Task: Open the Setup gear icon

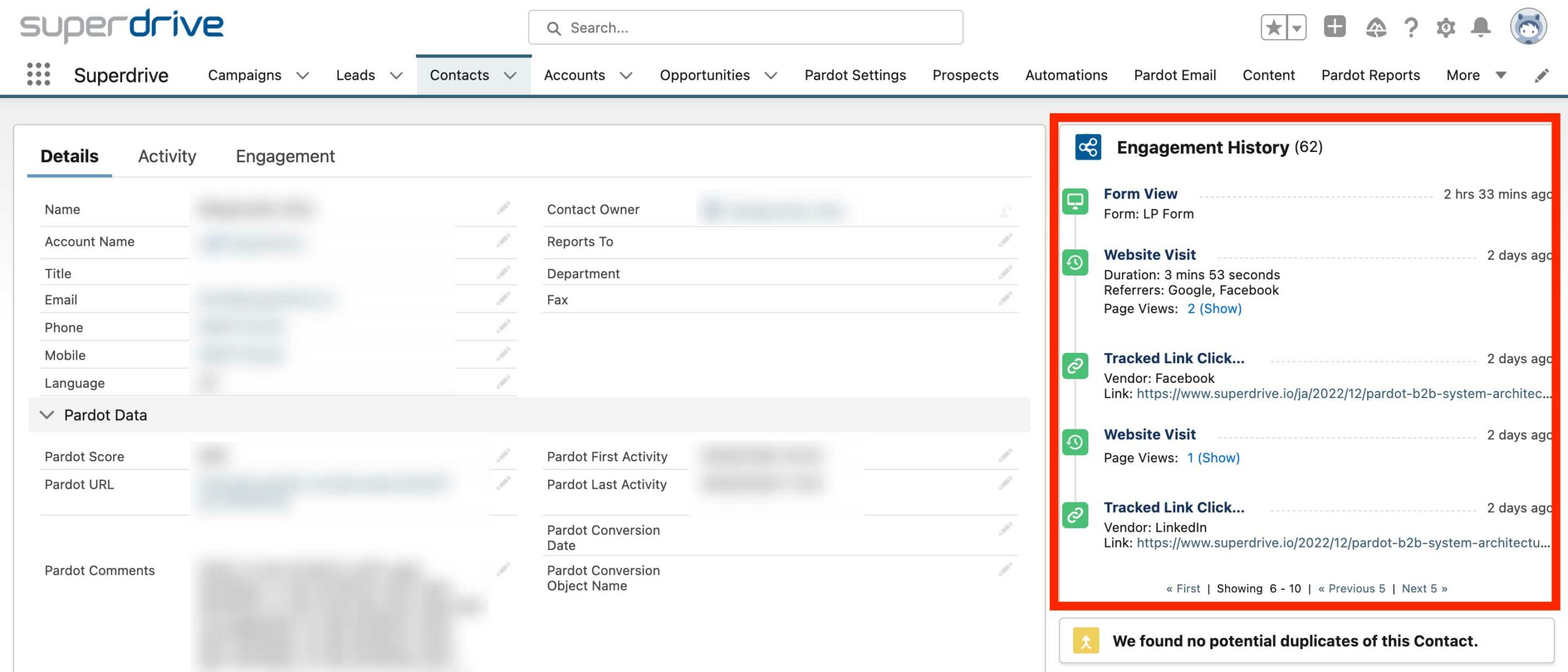Action: pyautogui.click(x=1445, y=28)
